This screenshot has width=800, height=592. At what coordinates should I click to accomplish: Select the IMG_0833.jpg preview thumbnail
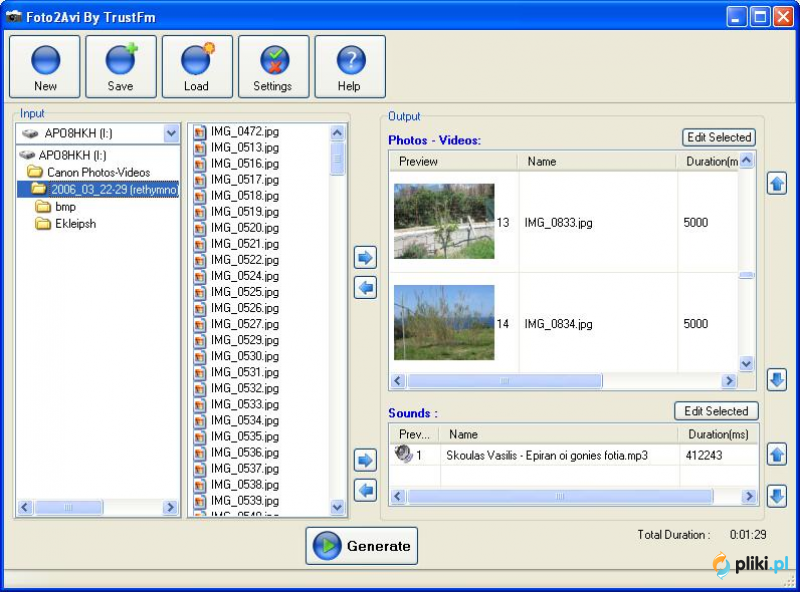click(x=444, y=221)
